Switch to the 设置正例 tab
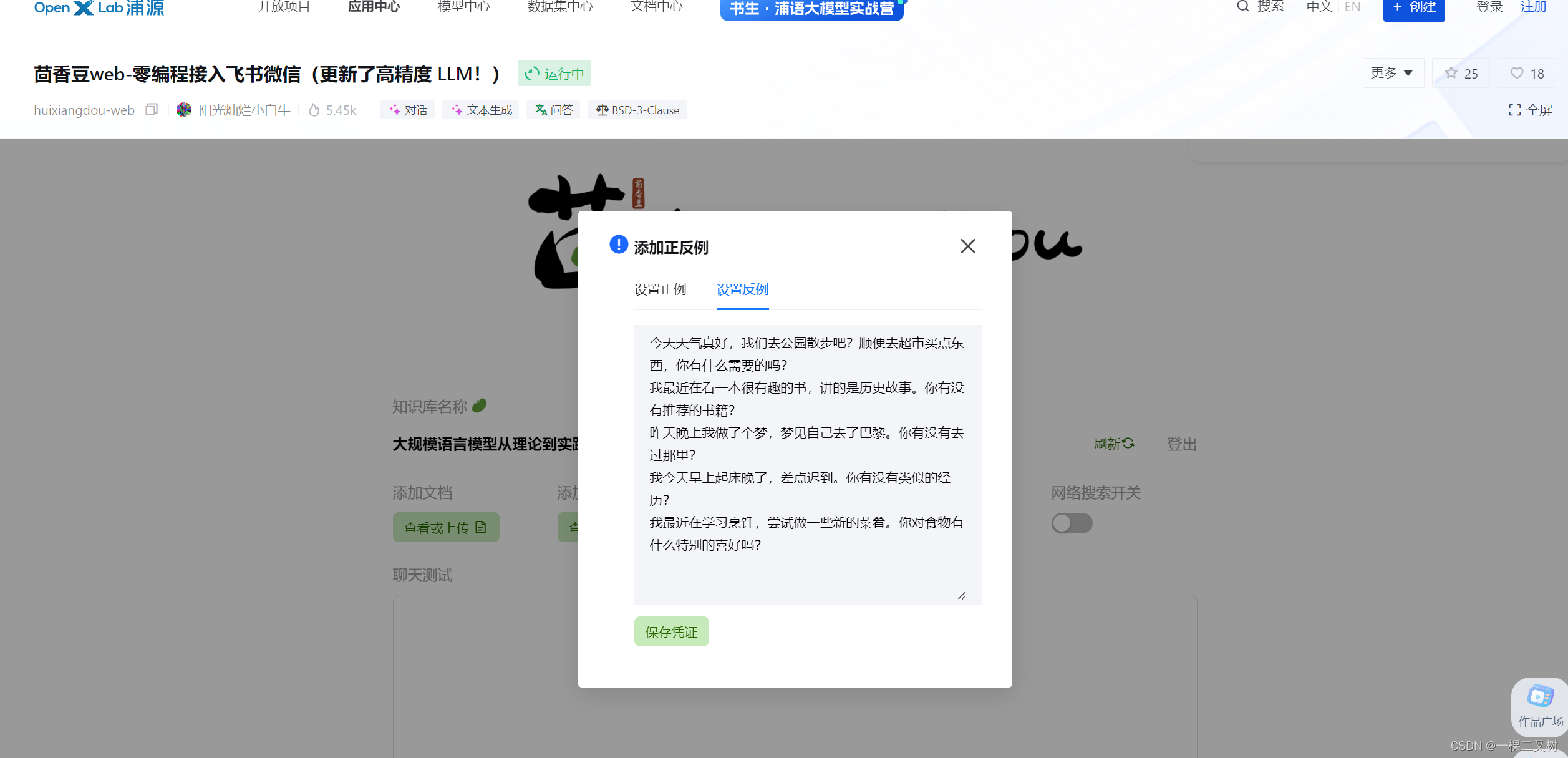1568x758 pixels. [660, 289]
